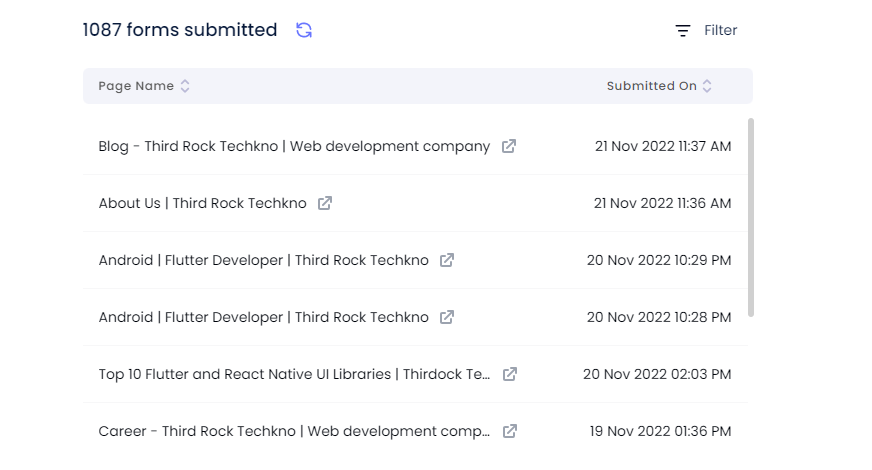Click the 21 Nov 2022 11:37 AM timestamp
The image size is (872, 470).
[662, 146]
